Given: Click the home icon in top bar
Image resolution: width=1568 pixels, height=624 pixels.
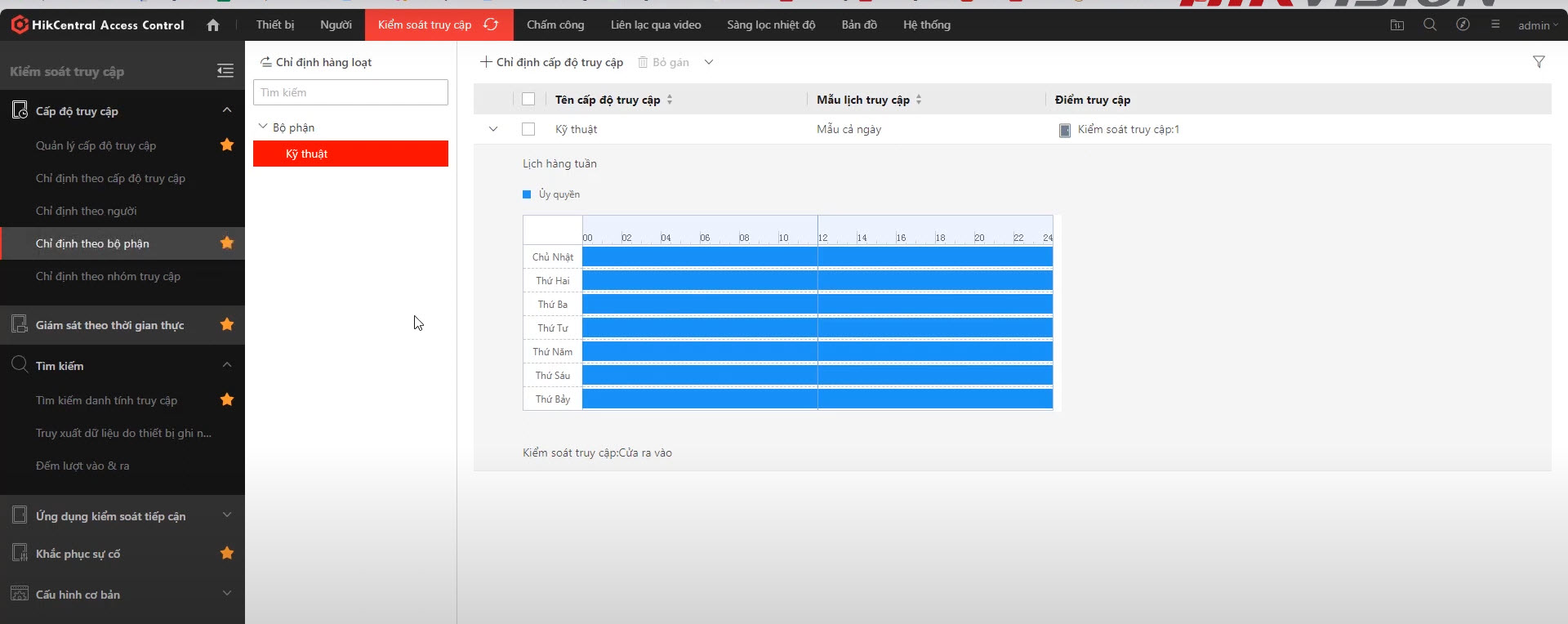Looking at the screenshot, I should 213,25.
